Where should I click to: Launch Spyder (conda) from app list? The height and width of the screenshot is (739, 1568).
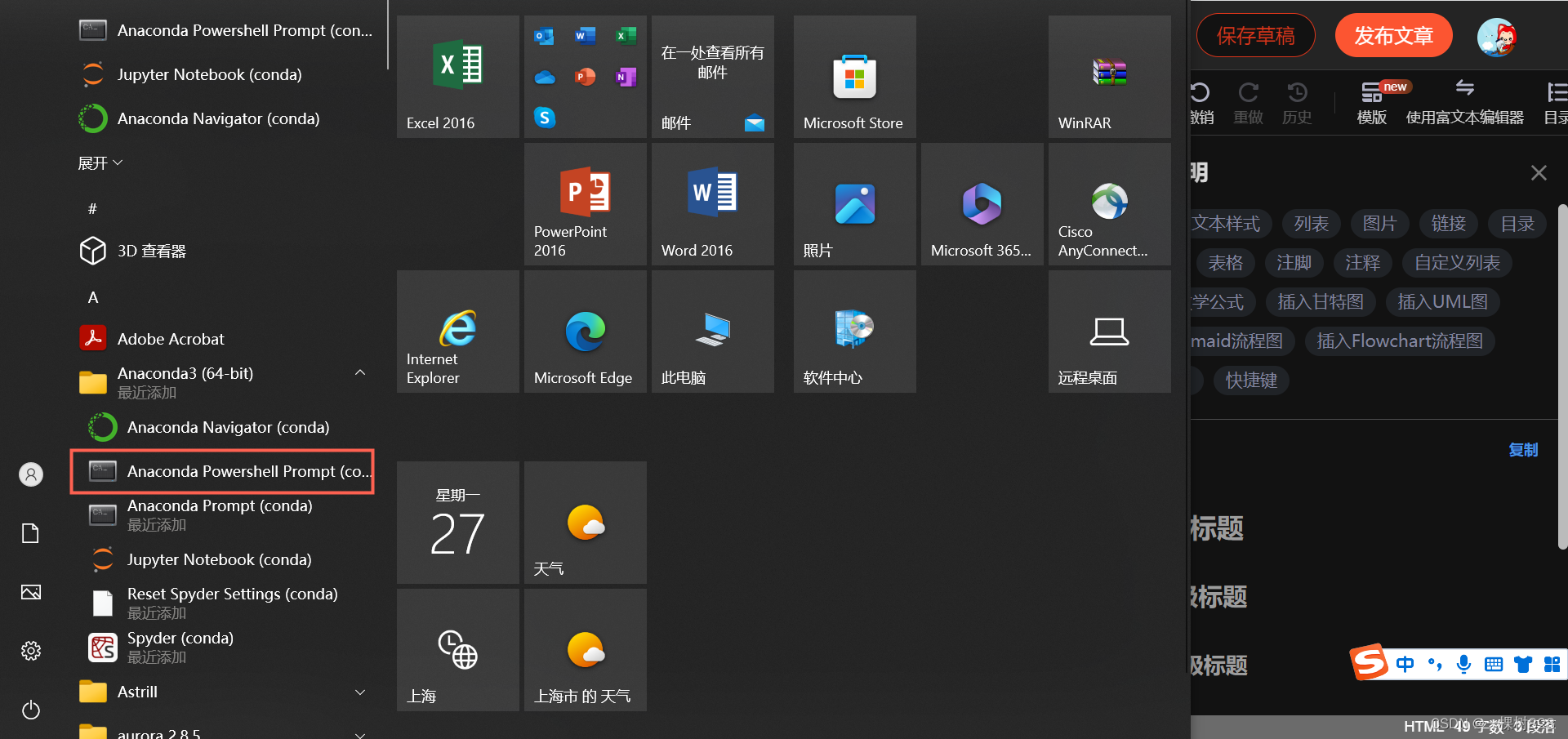[x=225, y=647]
